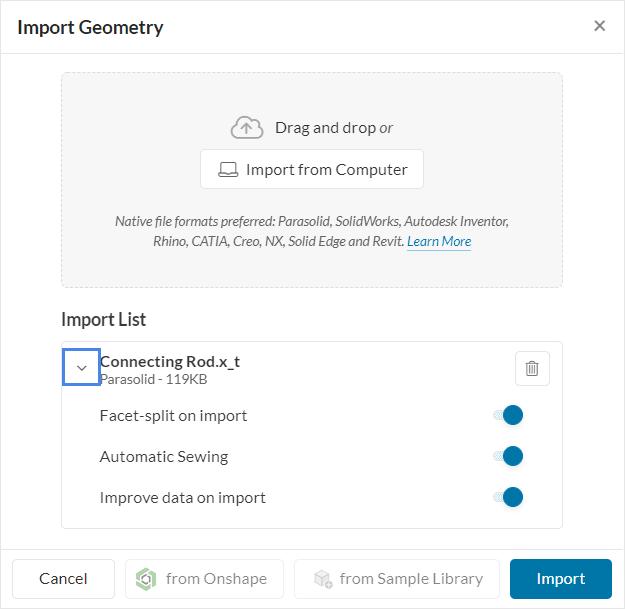The height and width of the screenshot is (609, 625).
Task: Disable Facet-split on import
Action: pos(510,416)
